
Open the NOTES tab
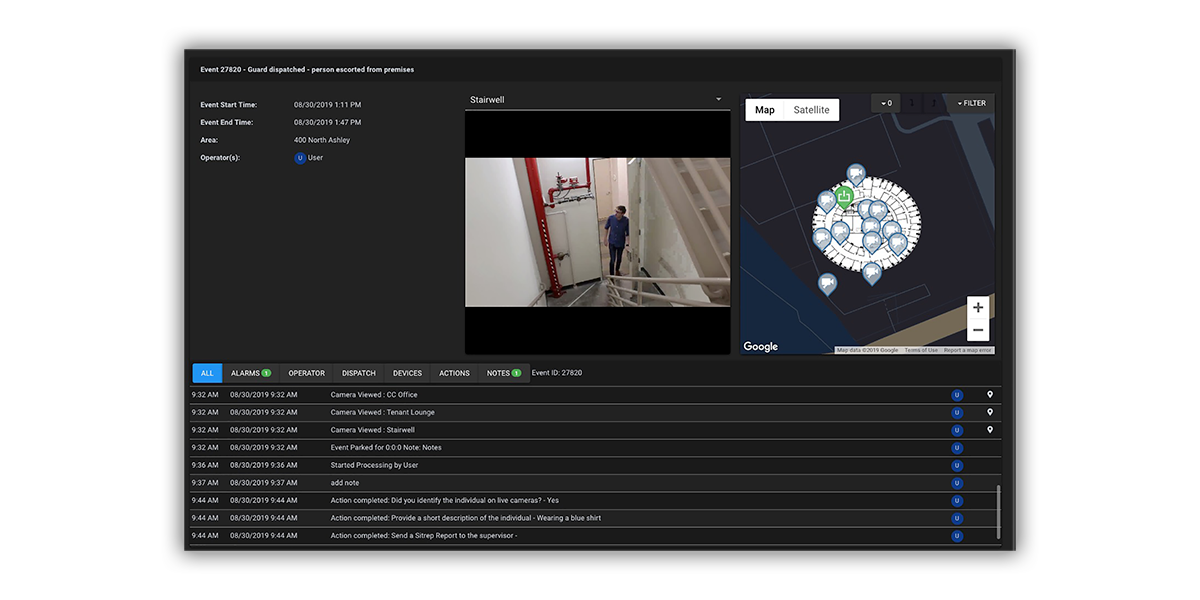pyautogui.click(x=504, y=373)
